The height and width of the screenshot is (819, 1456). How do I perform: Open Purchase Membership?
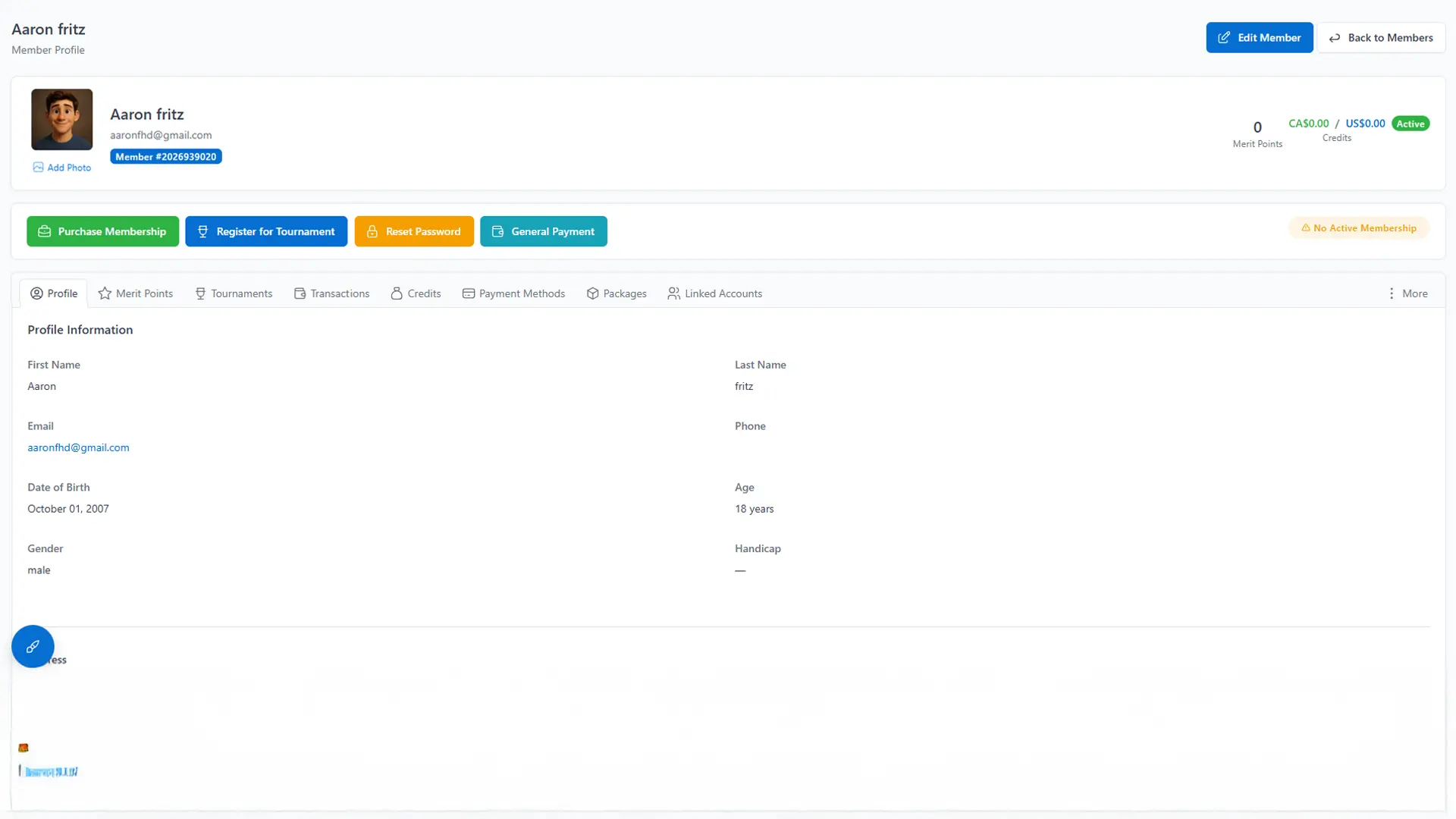coord(102,231)
